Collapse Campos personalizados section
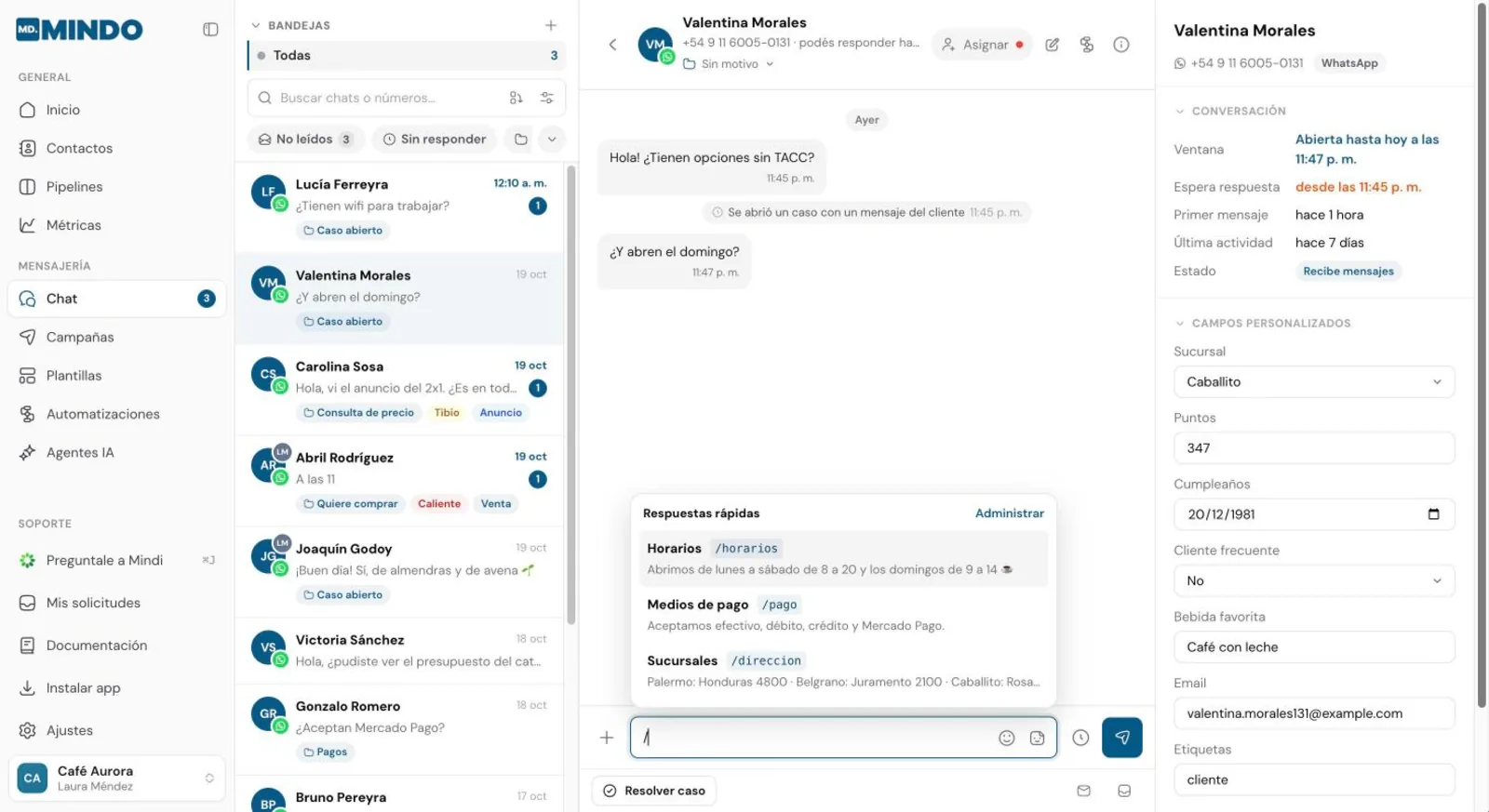The width and height of the screenshot is (1489, 812). [1180, 324]
